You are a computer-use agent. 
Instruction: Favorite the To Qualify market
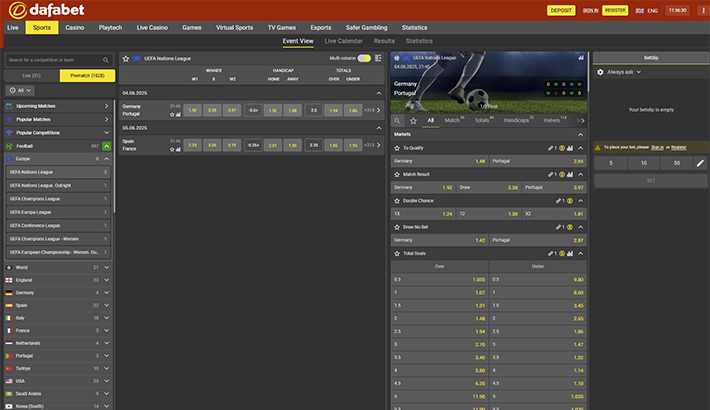point(397,148)
